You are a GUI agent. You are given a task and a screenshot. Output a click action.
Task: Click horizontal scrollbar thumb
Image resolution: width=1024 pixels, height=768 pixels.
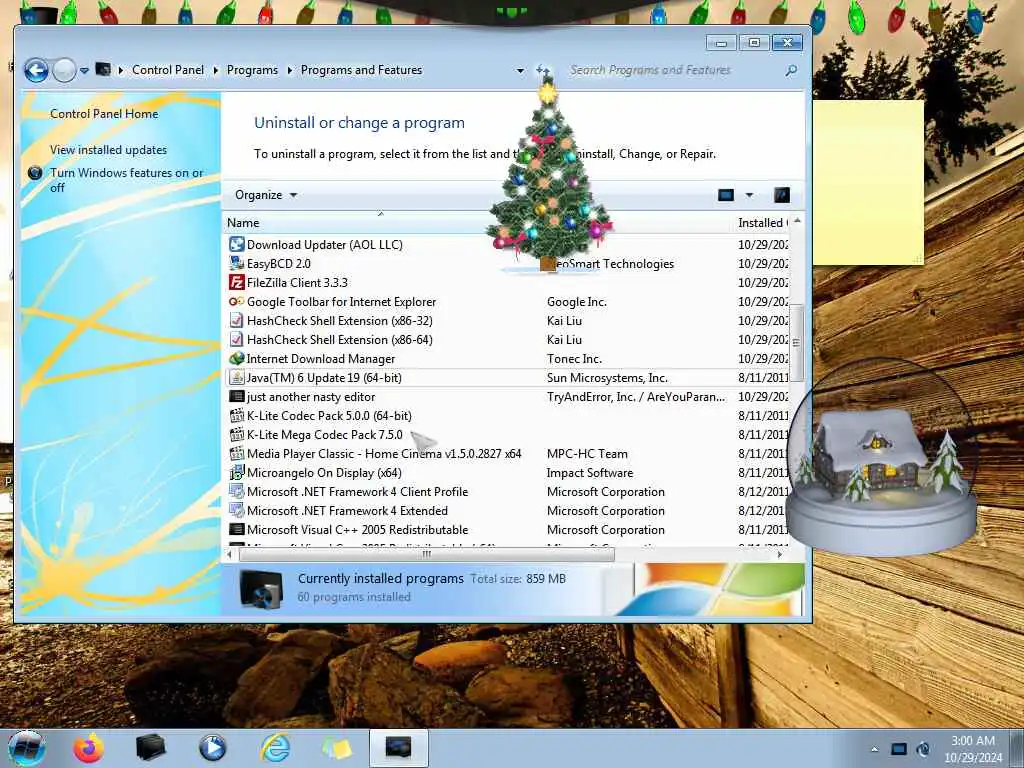[x=426, y=554]
